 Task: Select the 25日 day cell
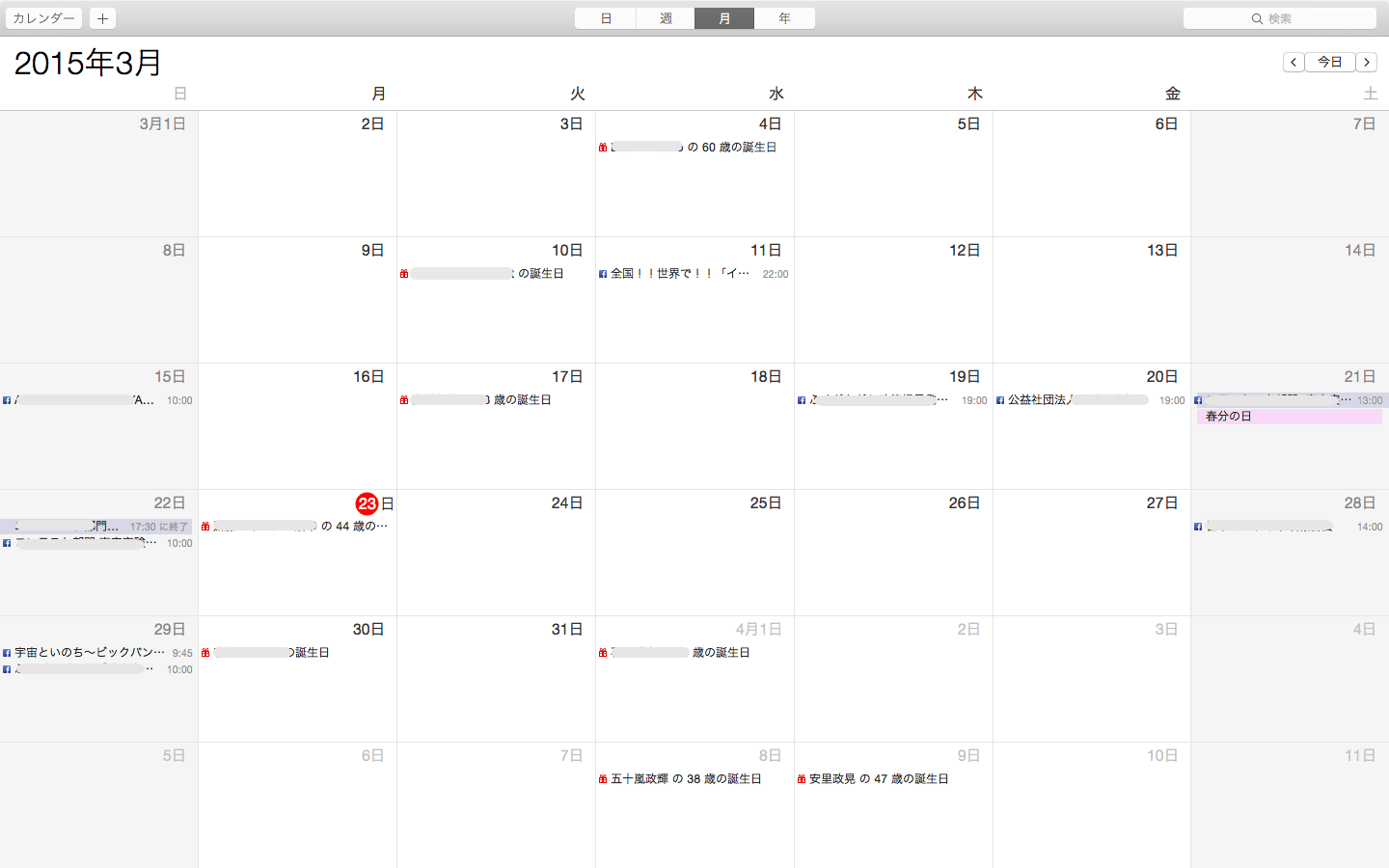click(694, 553)
